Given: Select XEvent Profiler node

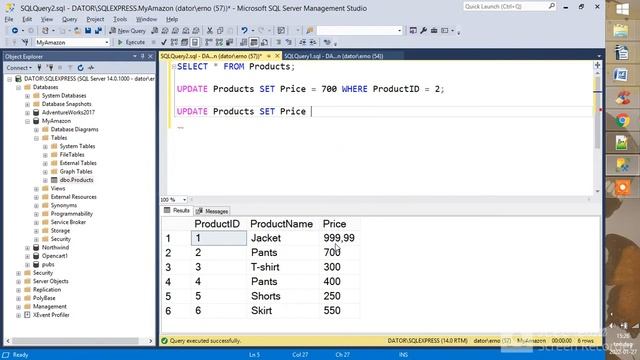Looking at the screenshot, I should (51, 315).
